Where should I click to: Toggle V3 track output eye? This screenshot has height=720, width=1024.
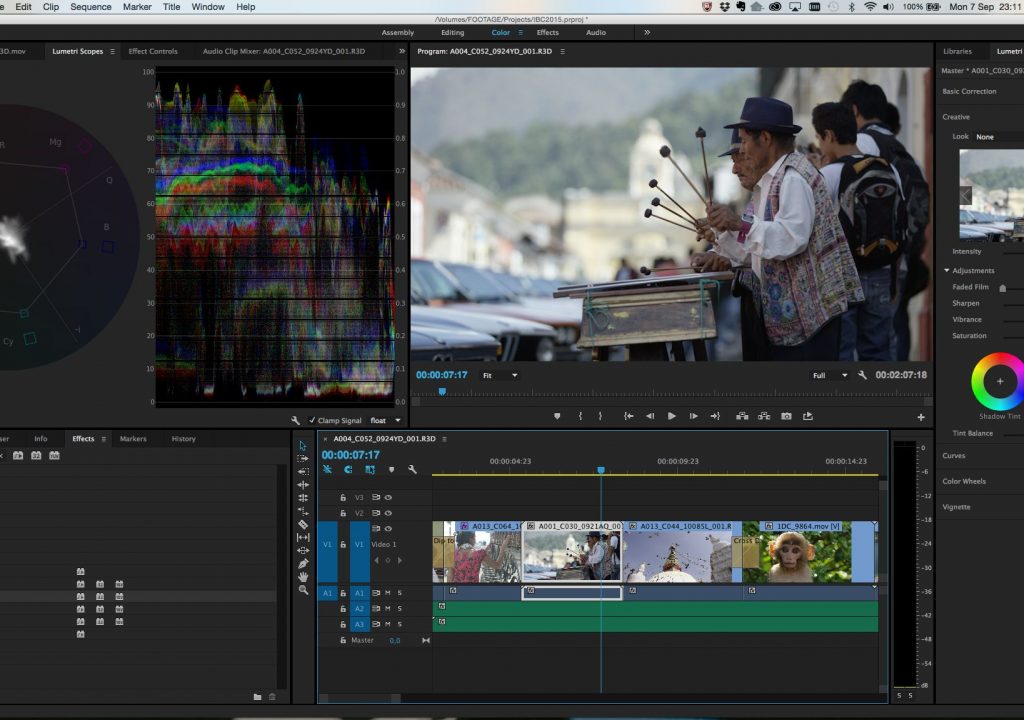pos(388,497)
